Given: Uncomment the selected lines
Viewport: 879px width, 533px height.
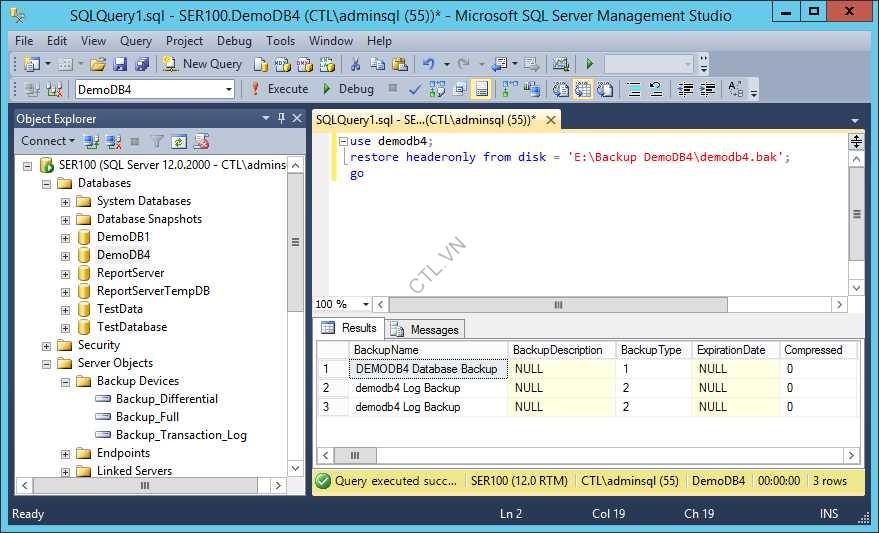Looking at the screenshot, I should pos(656,90).
